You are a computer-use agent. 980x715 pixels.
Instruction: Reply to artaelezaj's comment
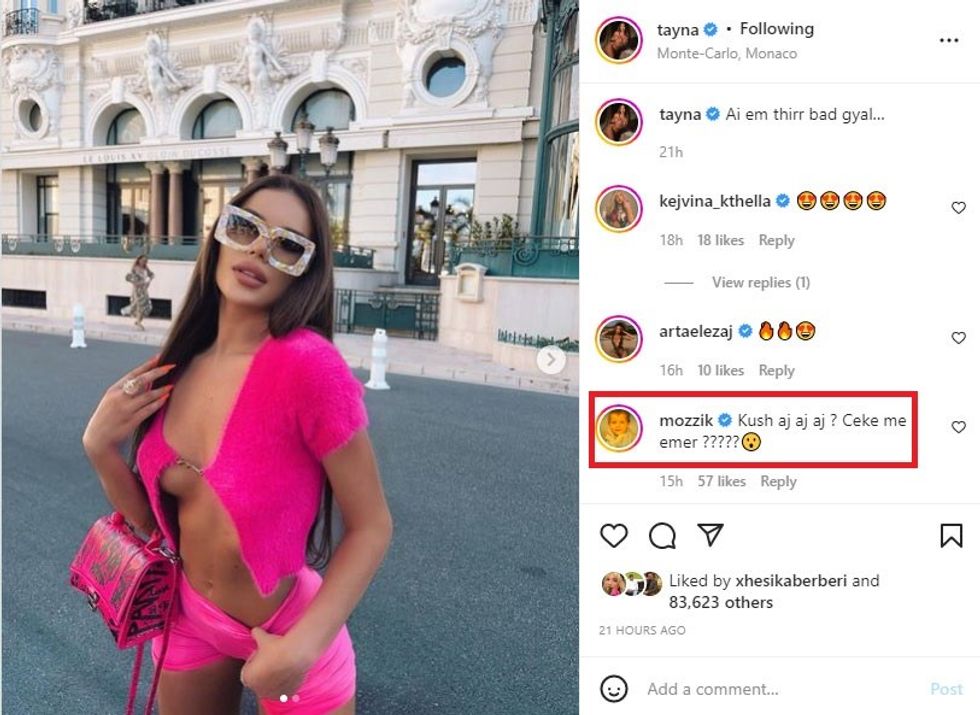(776, 371)
